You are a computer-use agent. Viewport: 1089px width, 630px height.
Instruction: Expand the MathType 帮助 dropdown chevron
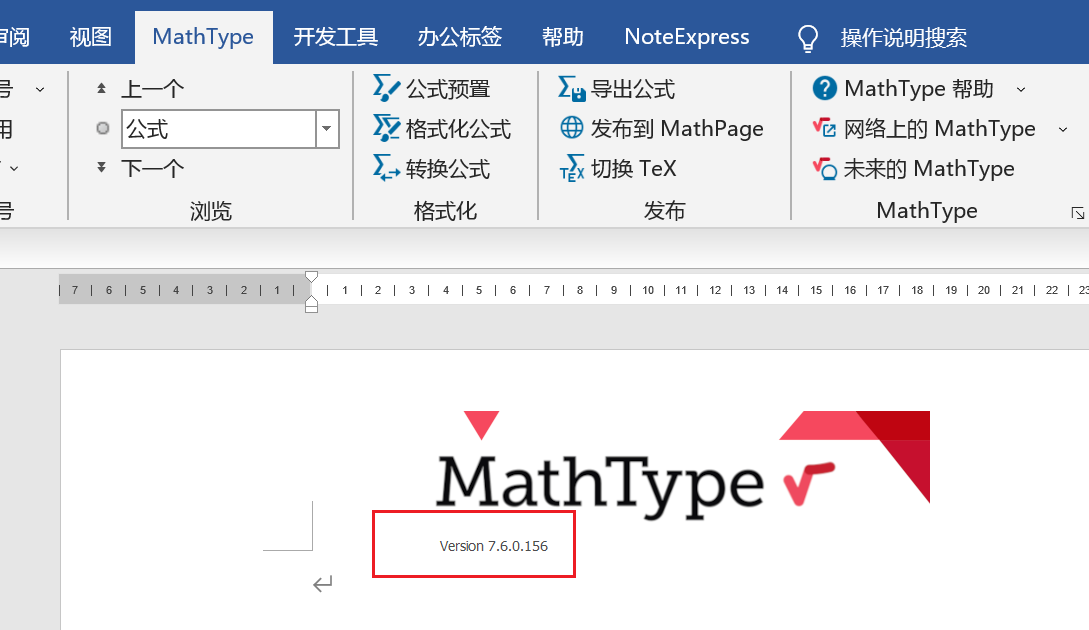click(1021, 89)
